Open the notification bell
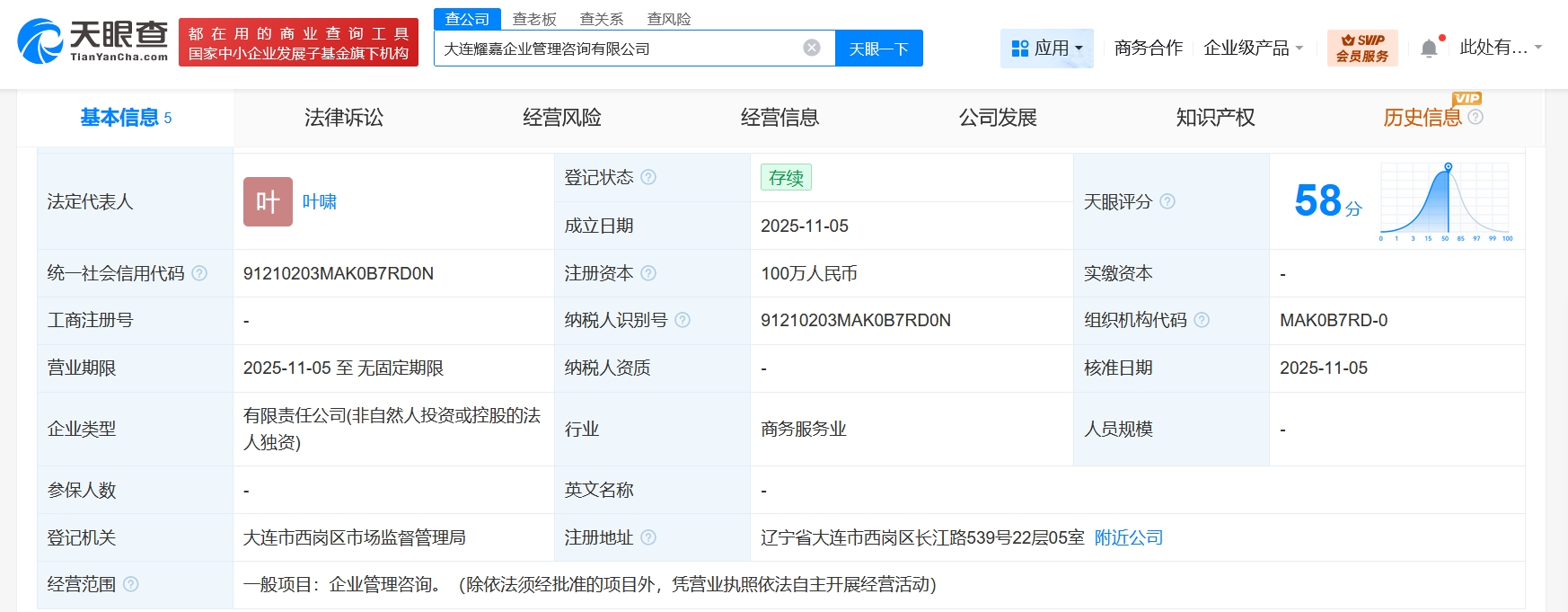 [1429, 49]
